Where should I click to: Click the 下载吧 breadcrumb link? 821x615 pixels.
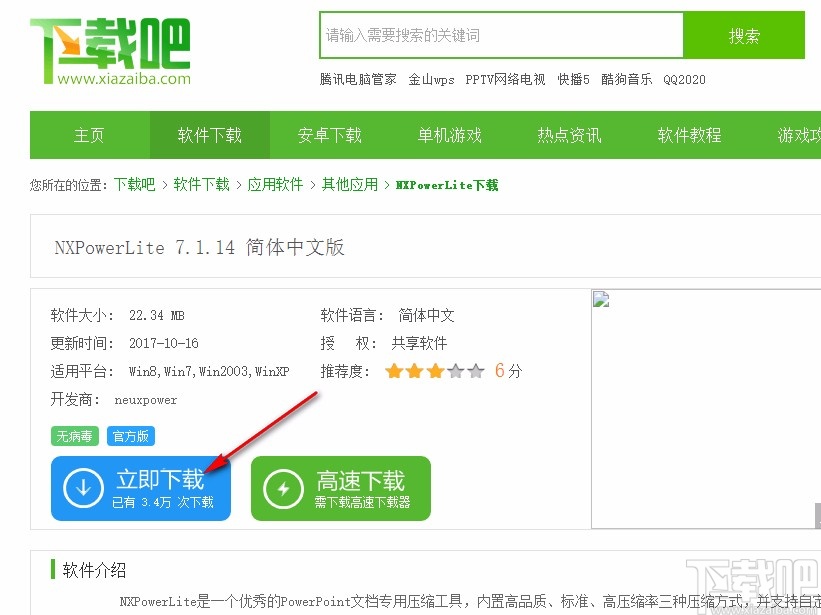pos(135,184)
